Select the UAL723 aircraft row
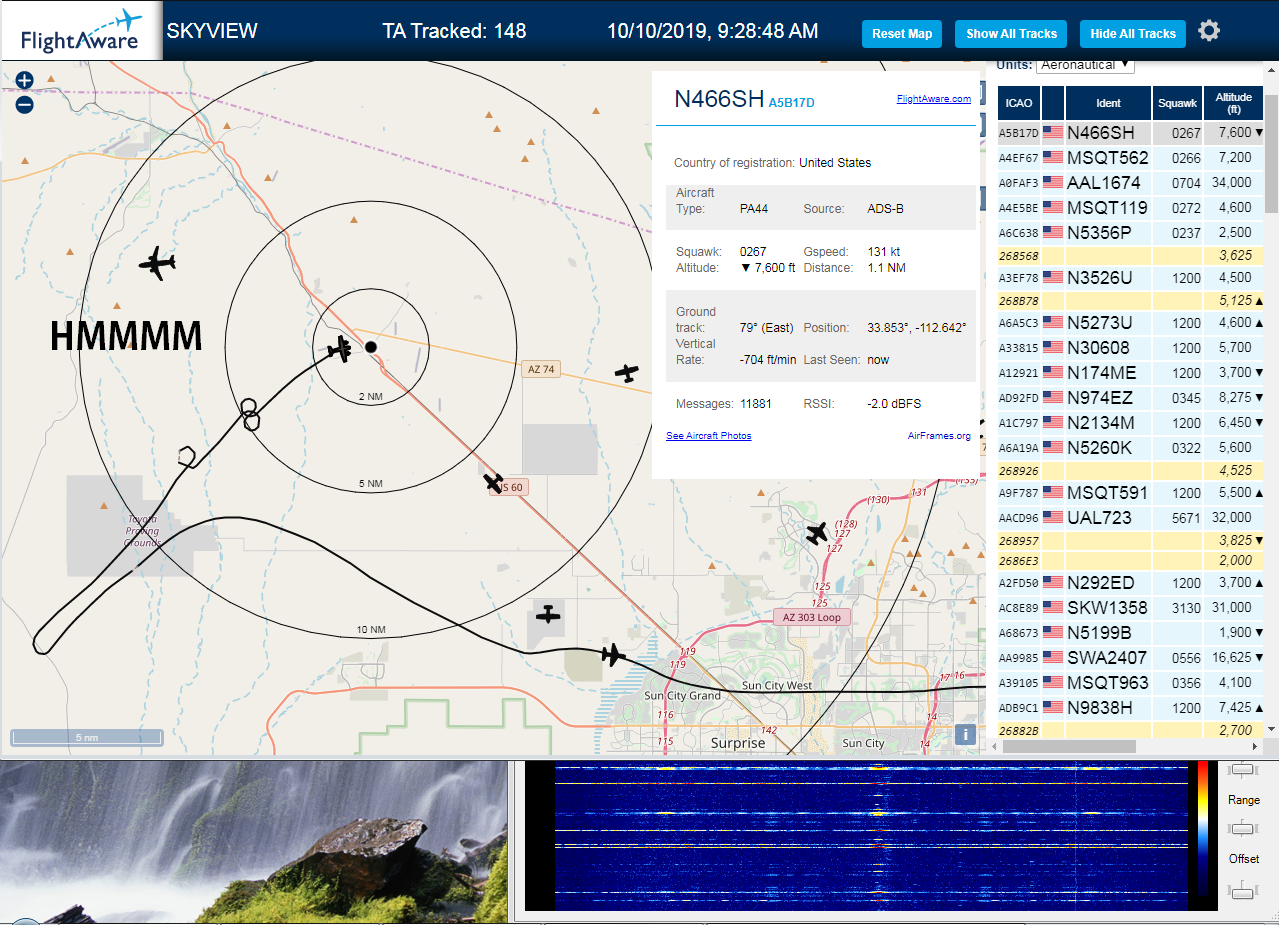Screen dimensions: 1279x925 pos(1130,517)
